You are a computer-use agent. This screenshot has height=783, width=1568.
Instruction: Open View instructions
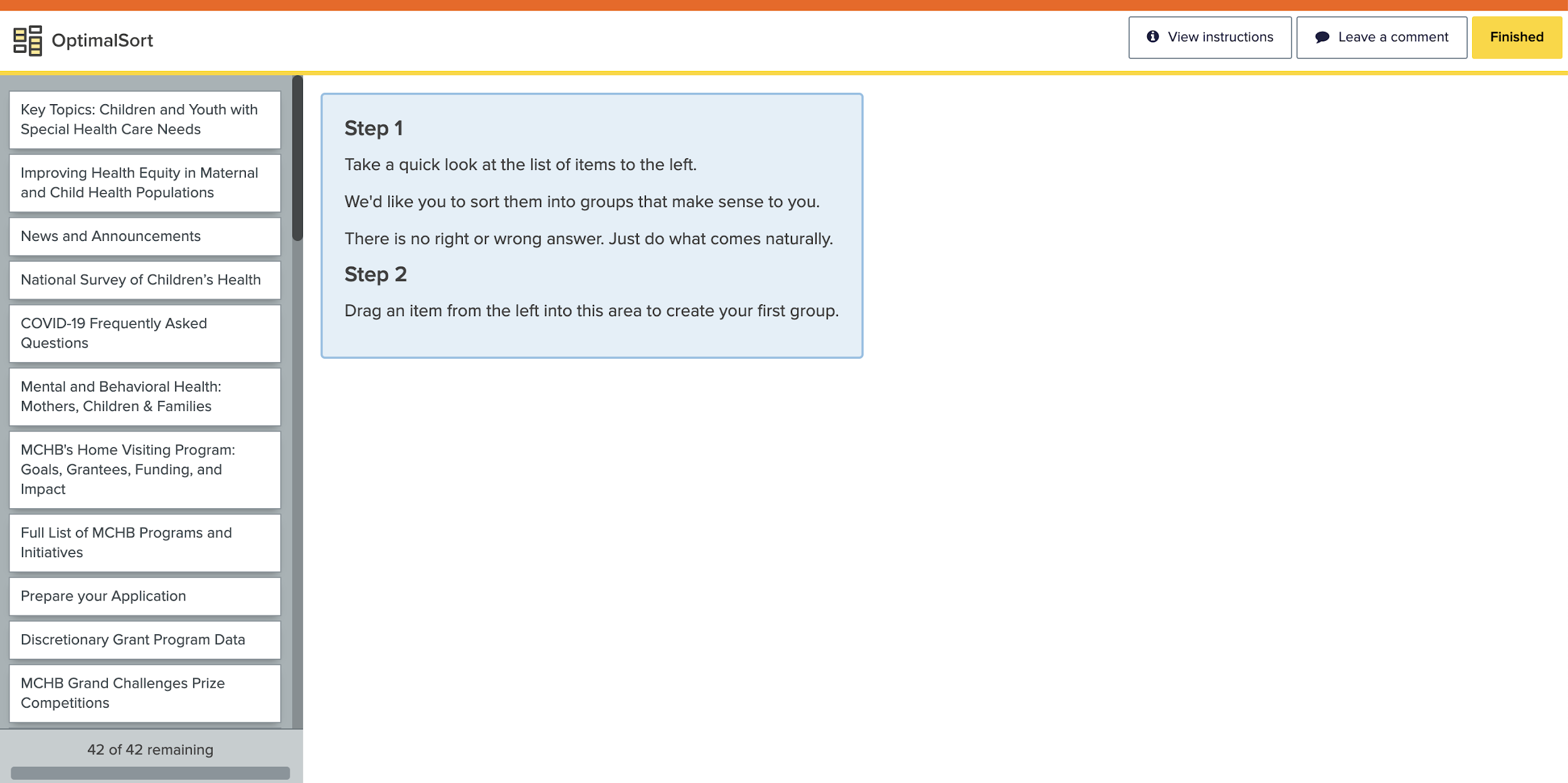[x=1209, y=38]
